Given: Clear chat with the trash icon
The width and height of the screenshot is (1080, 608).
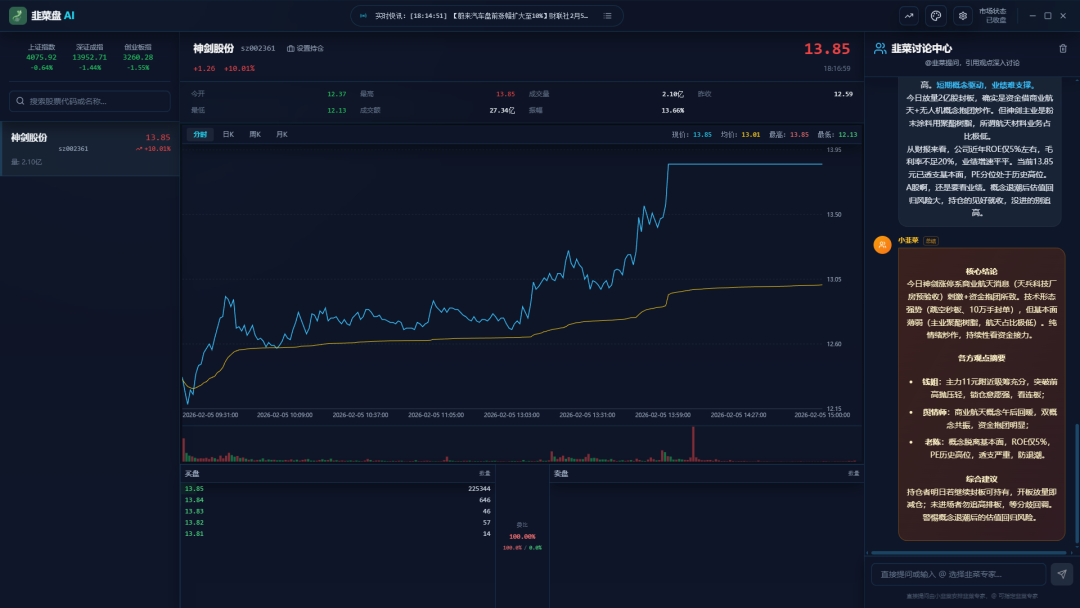Looking at the screenshot, I should point(1062,48).
